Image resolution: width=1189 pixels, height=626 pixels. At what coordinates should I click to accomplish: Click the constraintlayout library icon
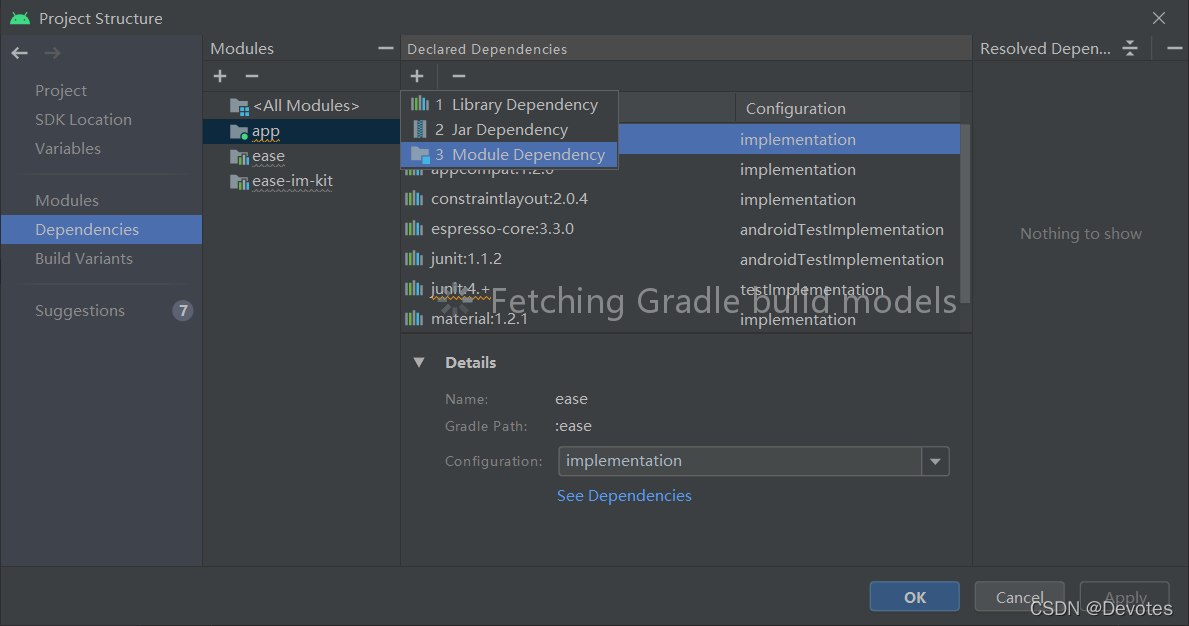point(414,199)
